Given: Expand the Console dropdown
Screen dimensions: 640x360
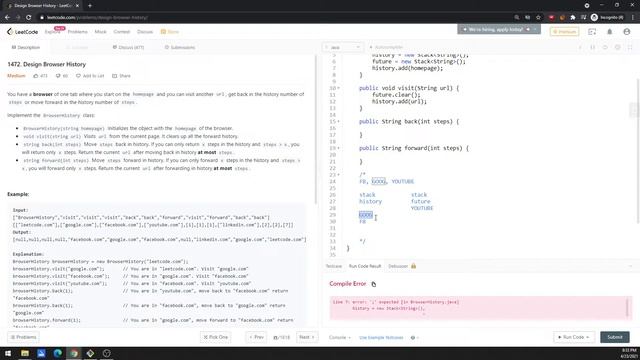Looking at the screenshot, I should tap(340, 338).
